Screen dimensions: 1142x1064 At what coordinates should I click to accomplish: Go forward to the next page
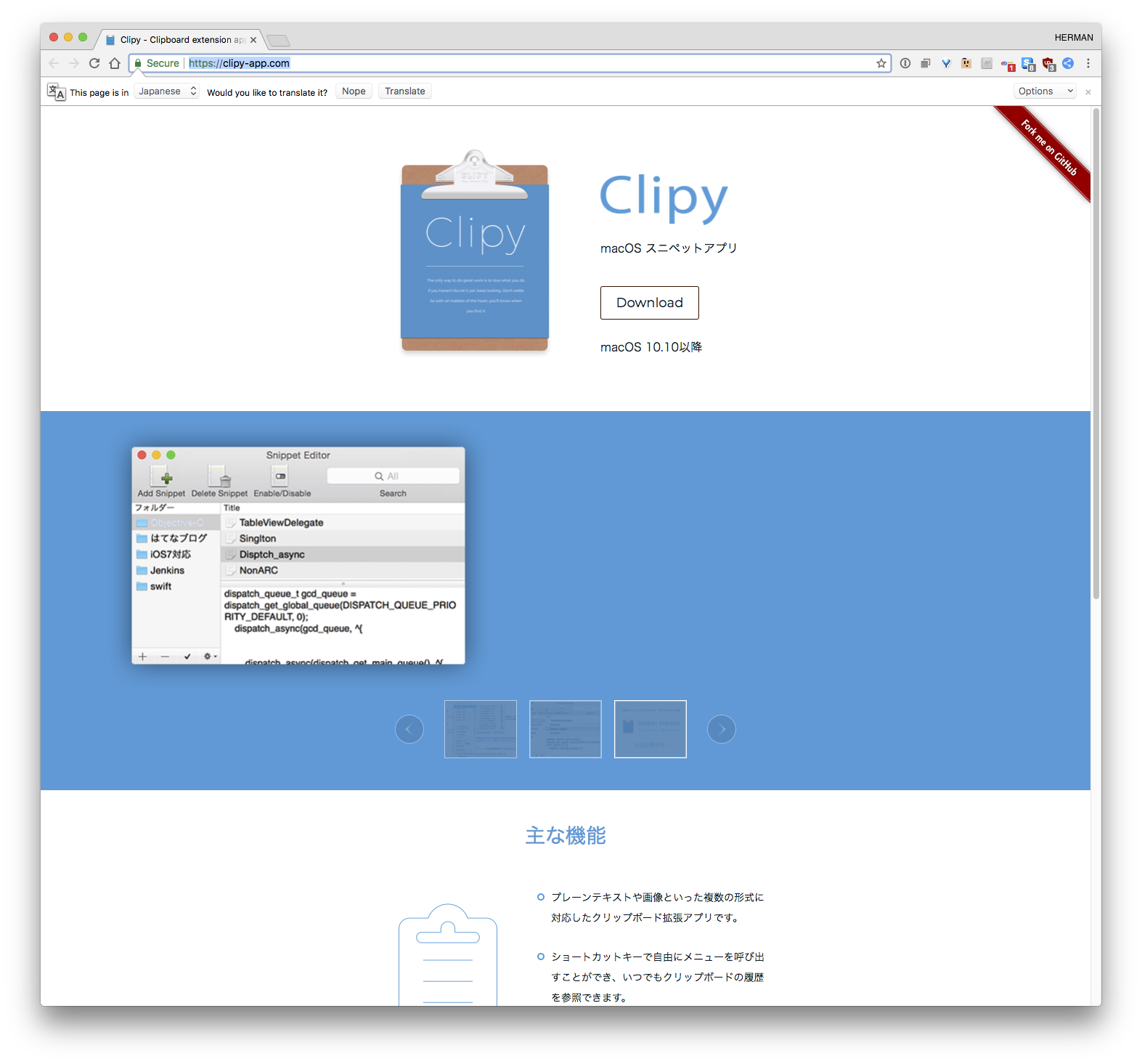point(74,63)
